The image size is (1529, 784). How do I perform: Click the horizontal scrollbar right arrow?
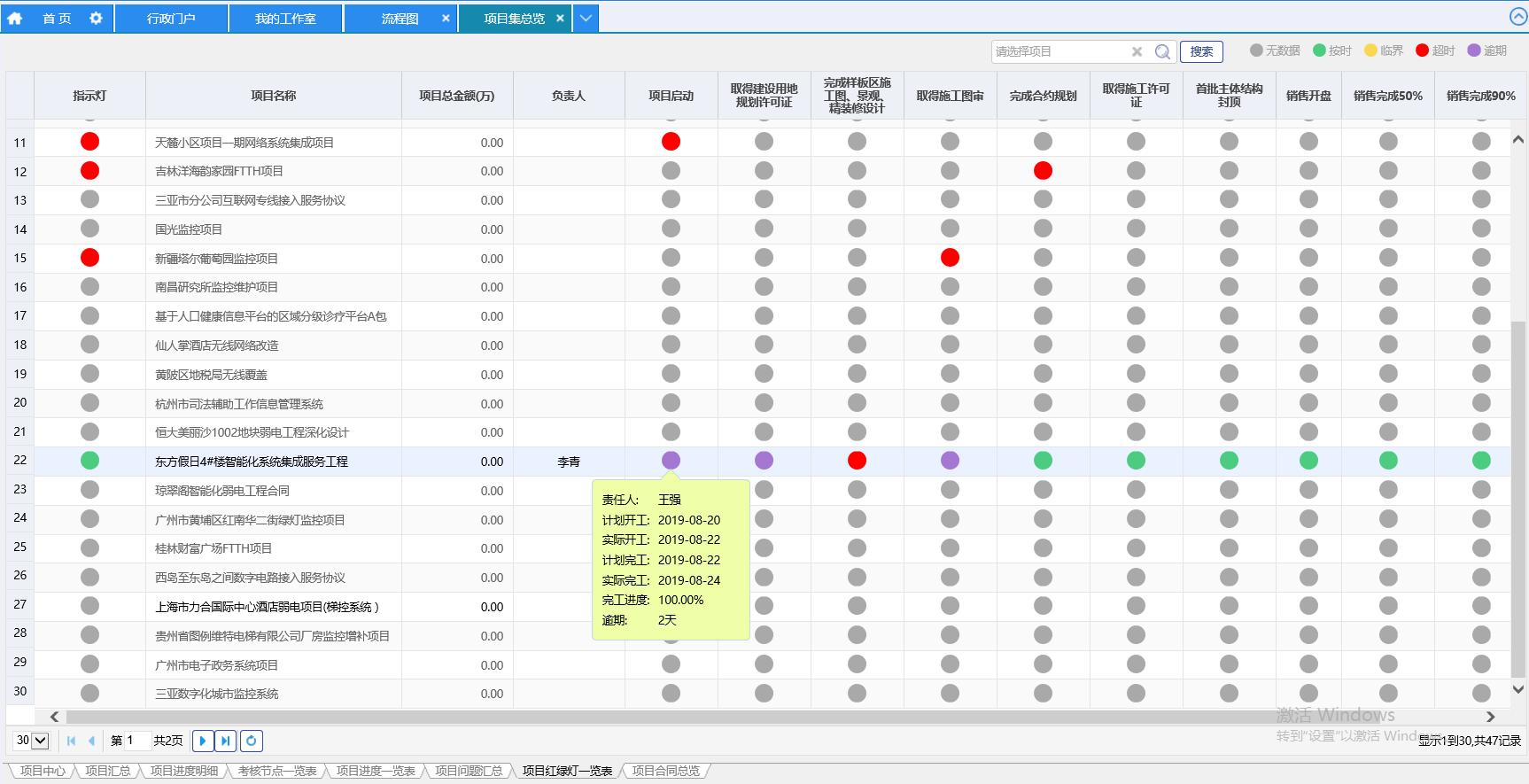(1490, 717)
